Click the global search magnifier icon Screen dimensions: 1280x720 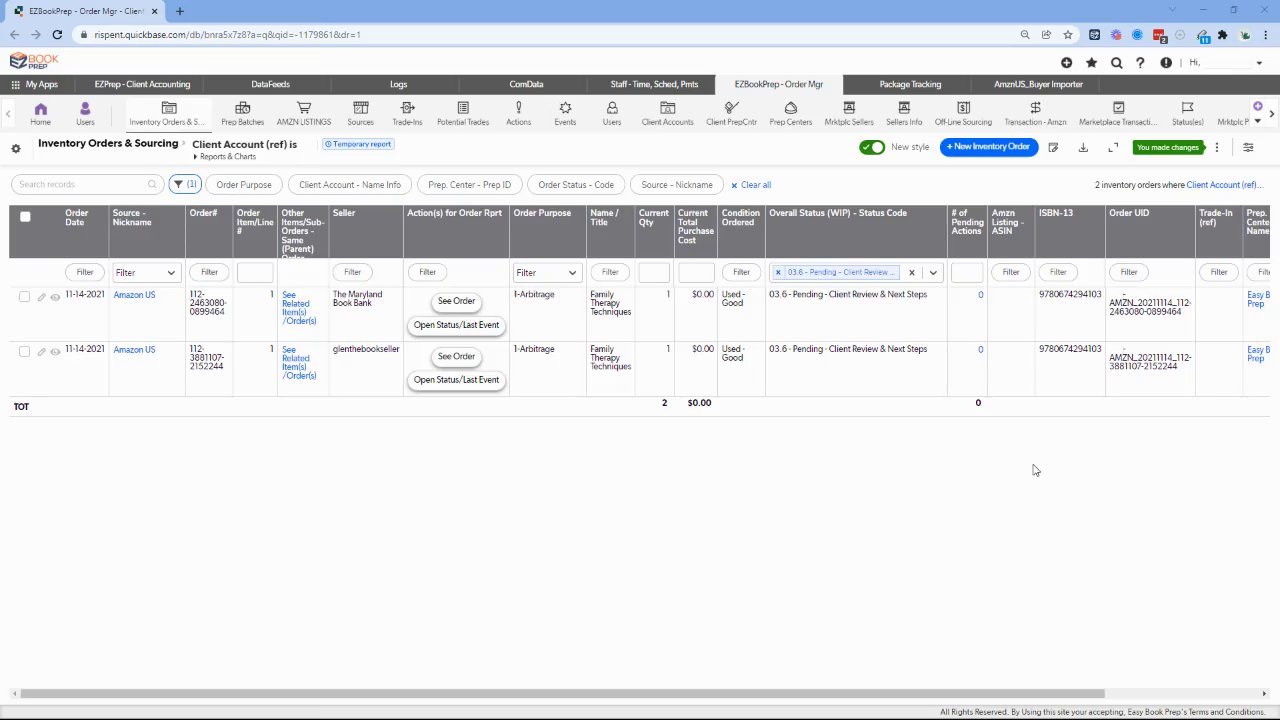1116,63
